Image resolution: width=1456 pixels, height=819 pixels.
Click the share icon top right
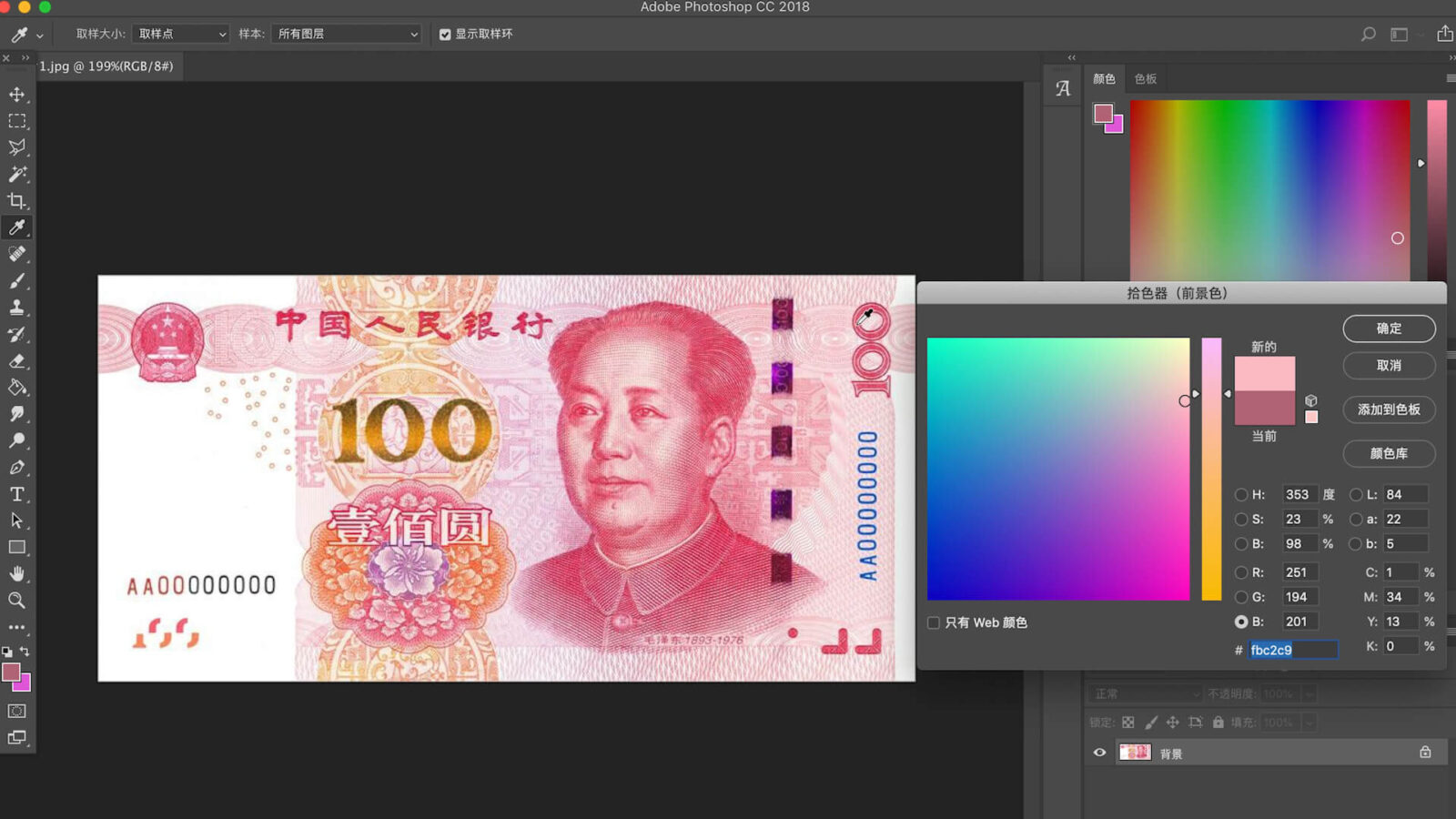click(1445, 33)
